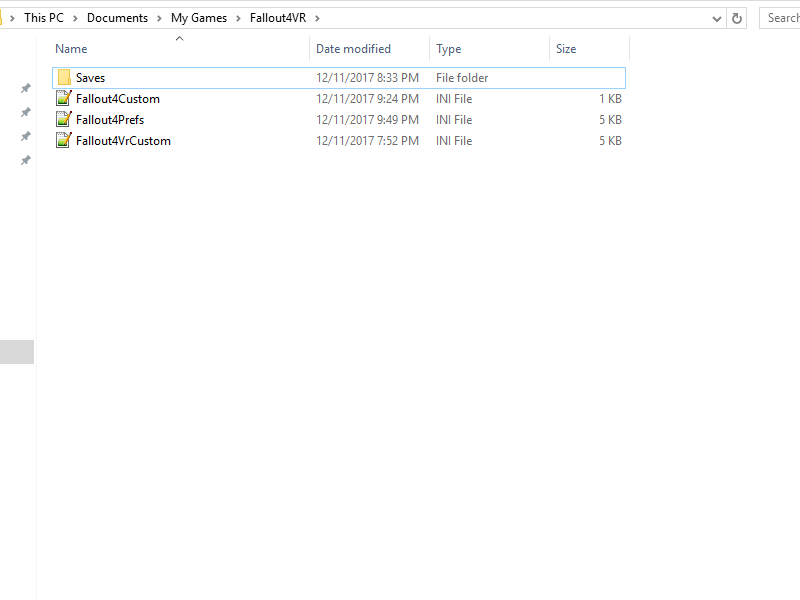Expand chevron after This PC breadcrumb
This screenshot has height=600, width=800.
tap(75, 18)
